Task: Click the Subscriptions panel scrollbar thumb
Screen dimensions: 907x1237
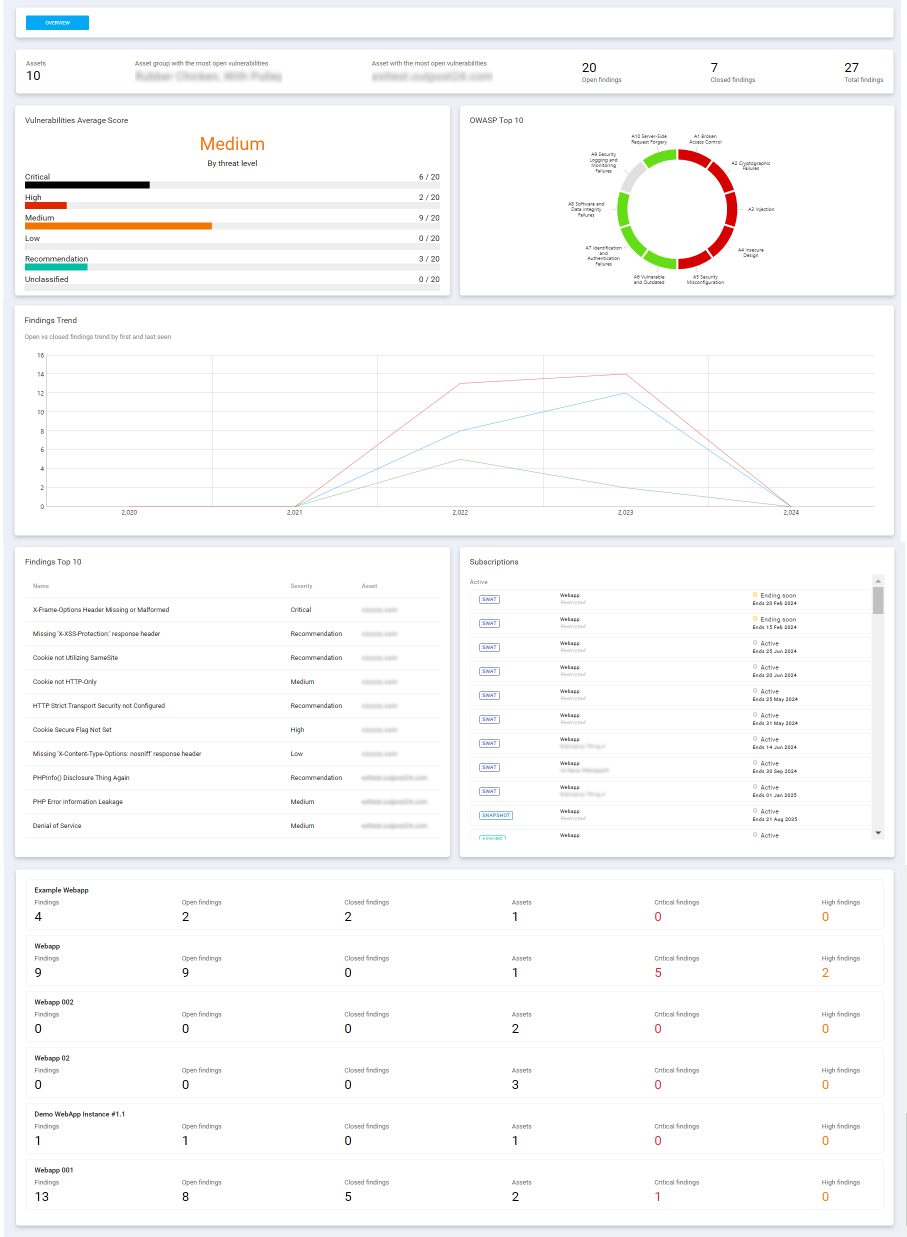Action: pos(878,600)
